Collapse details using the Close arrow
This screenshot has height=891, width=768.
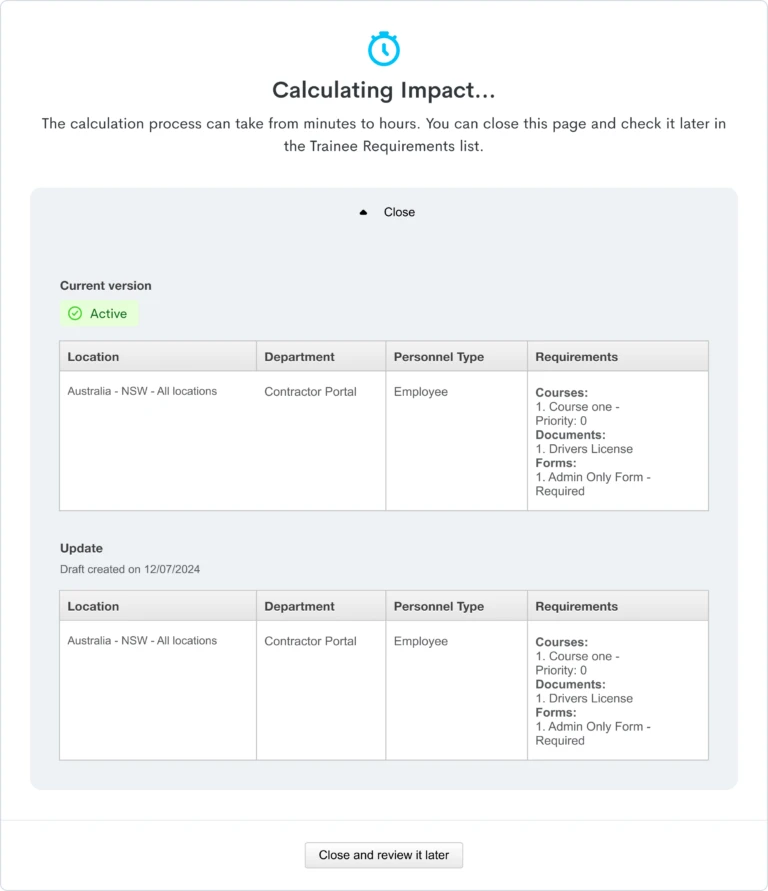coord(364,213)
